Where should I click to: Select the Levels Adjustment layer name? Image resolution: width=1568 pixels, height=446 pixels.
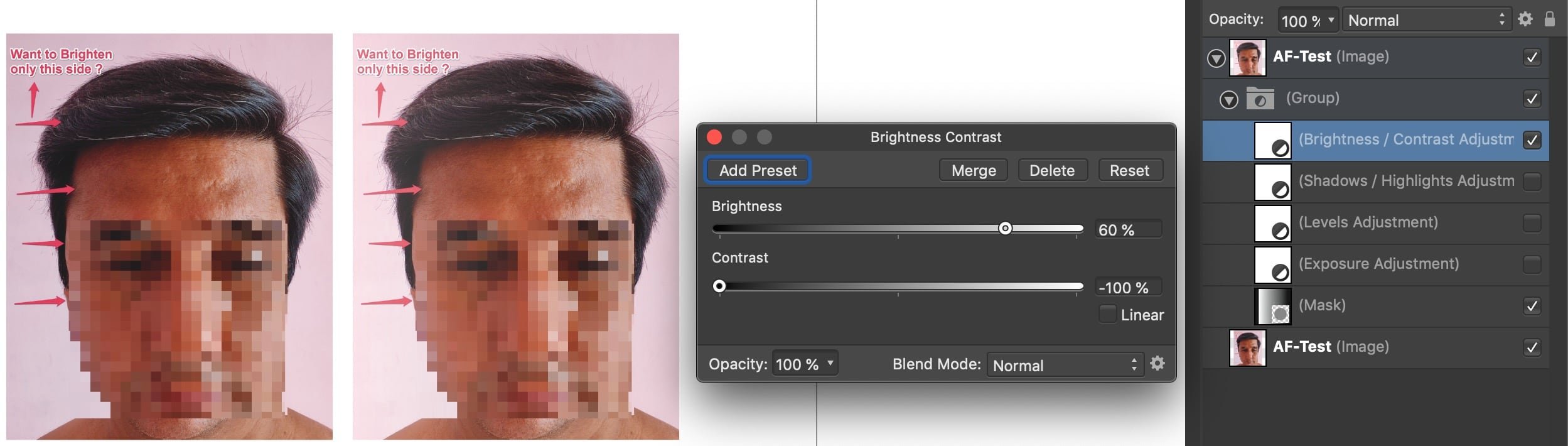pyautogui.click(x=1368, y=222)
